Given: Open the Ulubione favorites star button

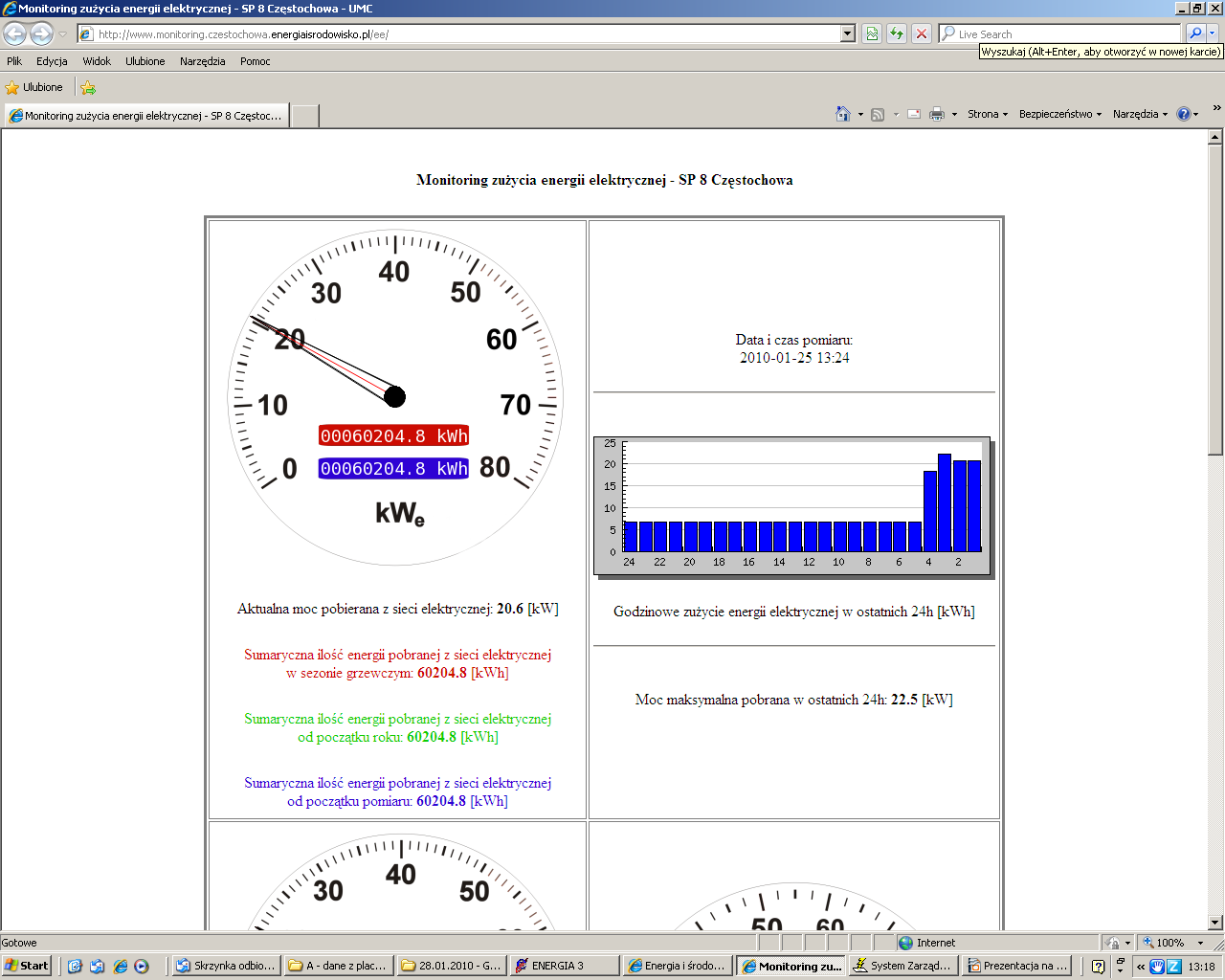Looking at the screenshot, I should tap(34, 87).
